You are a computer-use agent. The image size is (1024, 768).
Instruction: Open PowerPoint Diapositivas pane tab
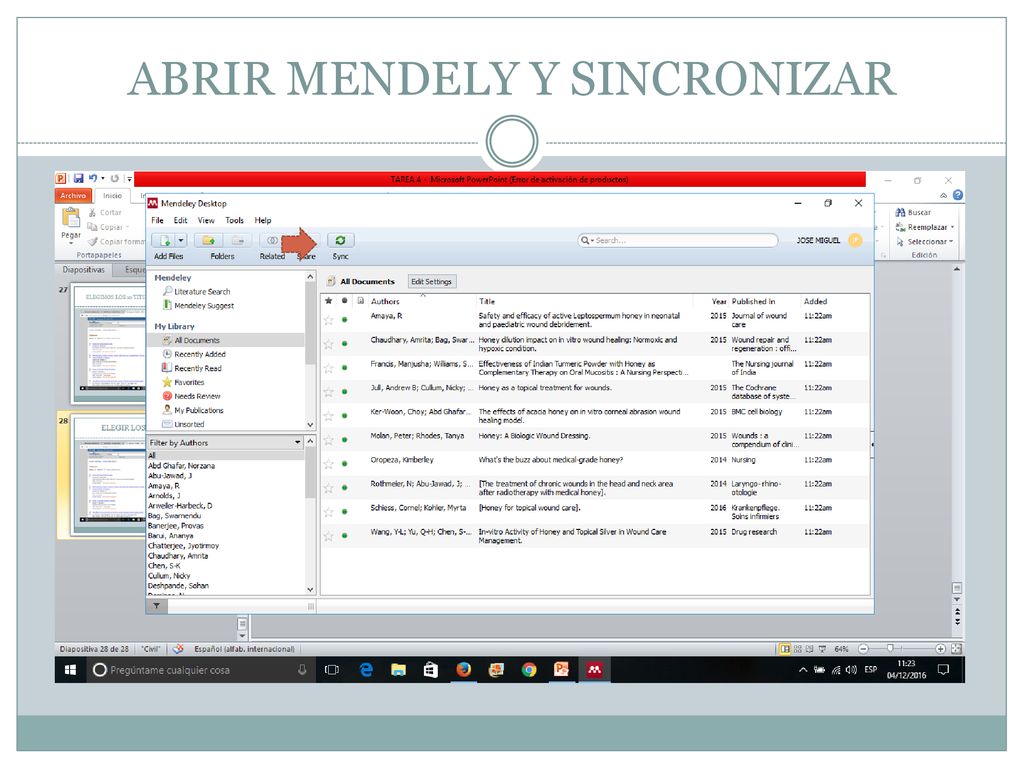pos(84,270)
